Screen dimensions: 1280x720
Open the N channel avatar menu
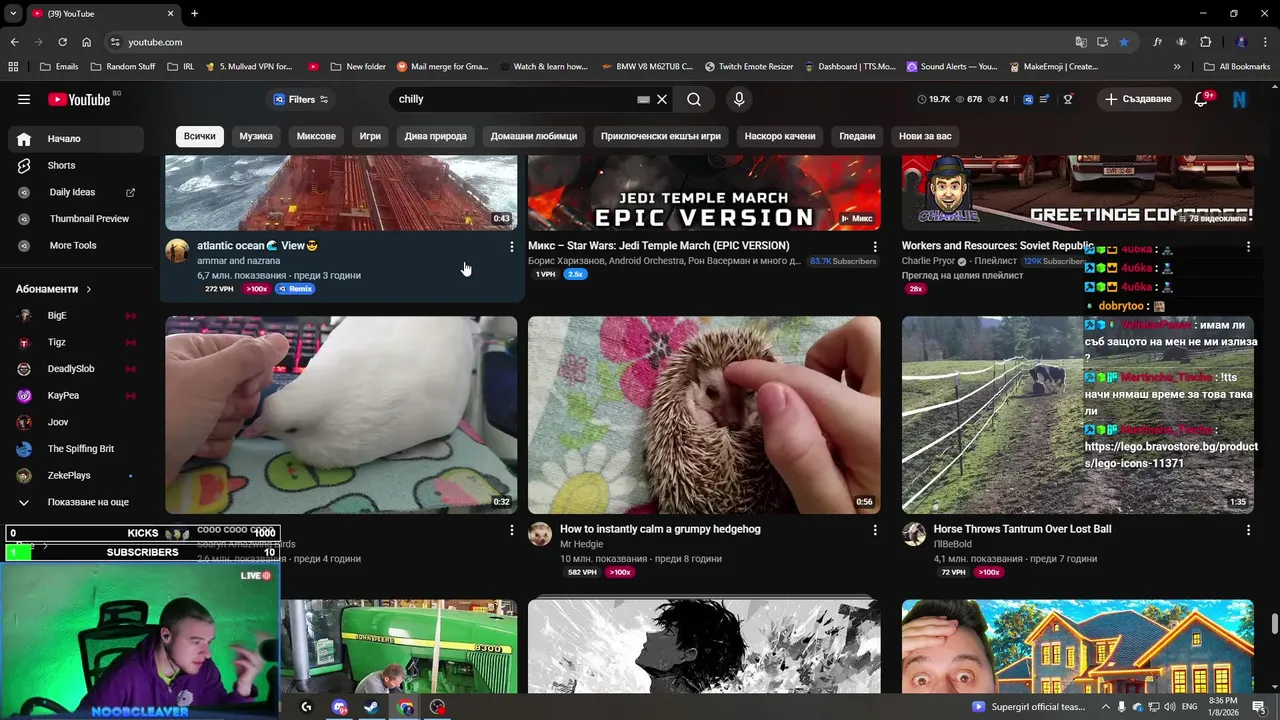1240,99
